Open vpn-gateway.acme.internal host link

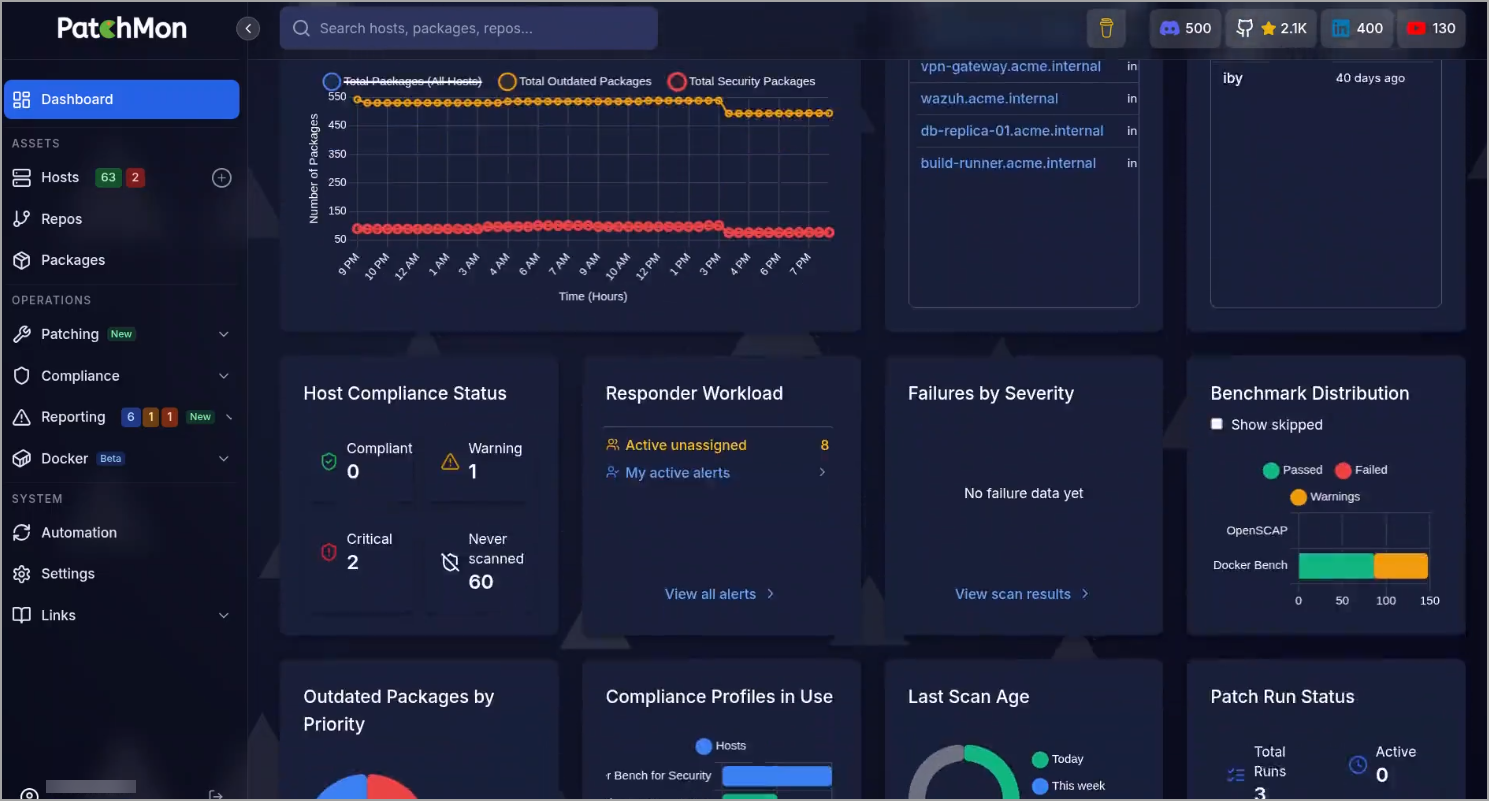pos(1010,66)
